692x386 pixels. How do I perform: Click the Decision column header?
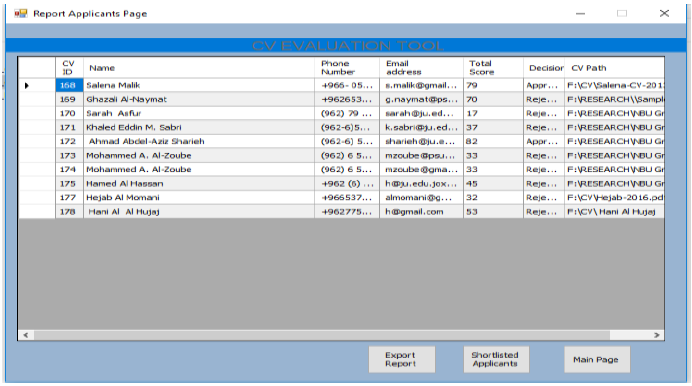[544, 68]
